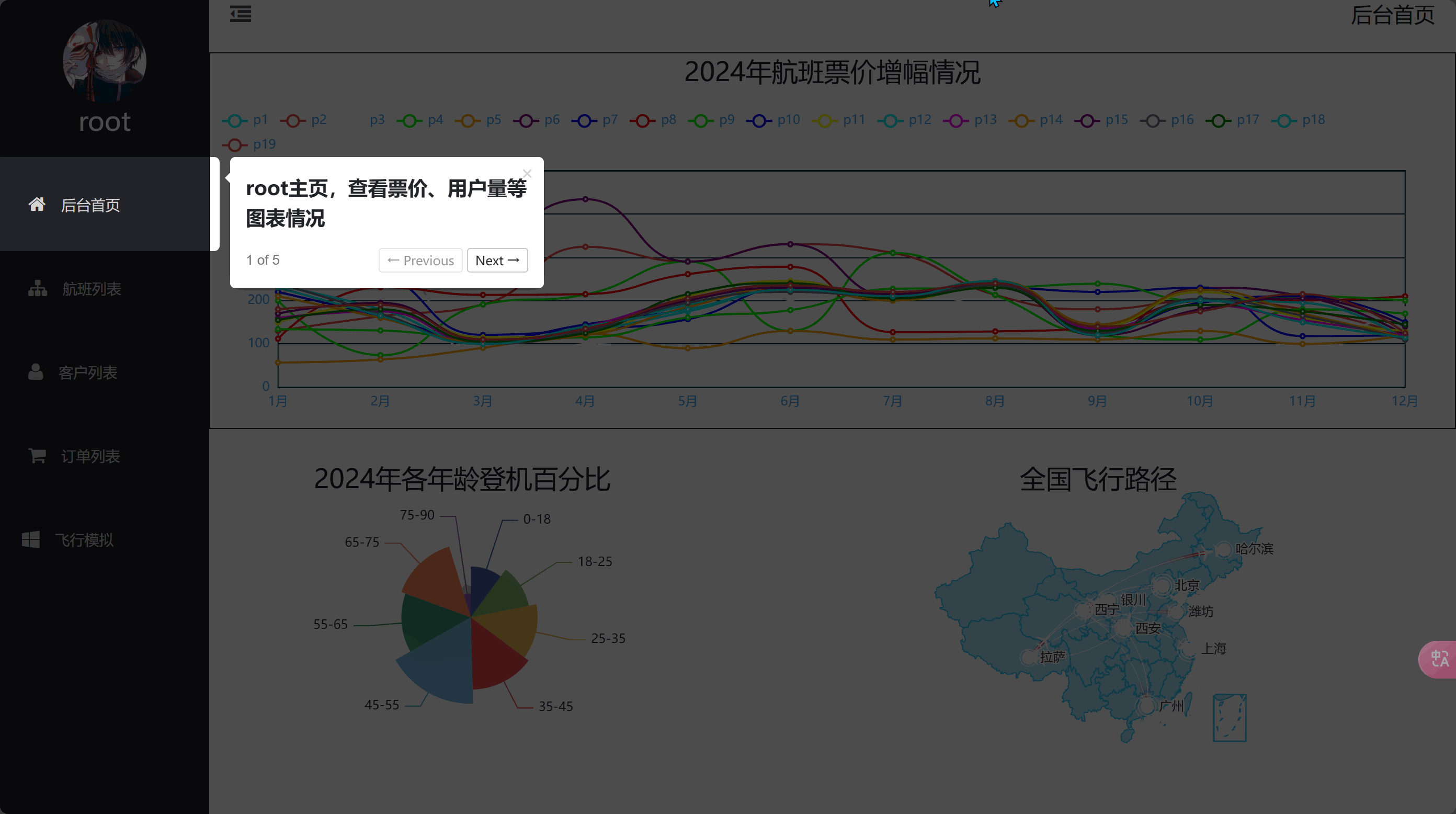
Task: Open the 订单列表 menu item
Action: click(90, 456)
